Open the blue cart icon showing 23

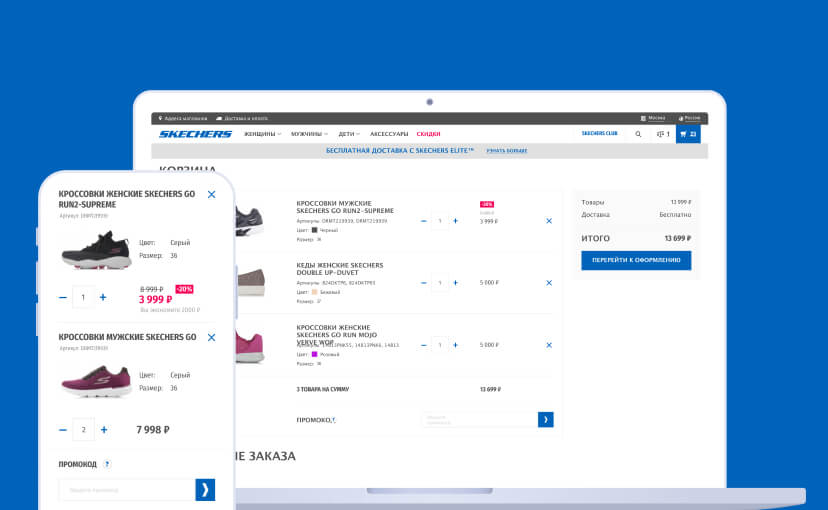click(688, 134)
